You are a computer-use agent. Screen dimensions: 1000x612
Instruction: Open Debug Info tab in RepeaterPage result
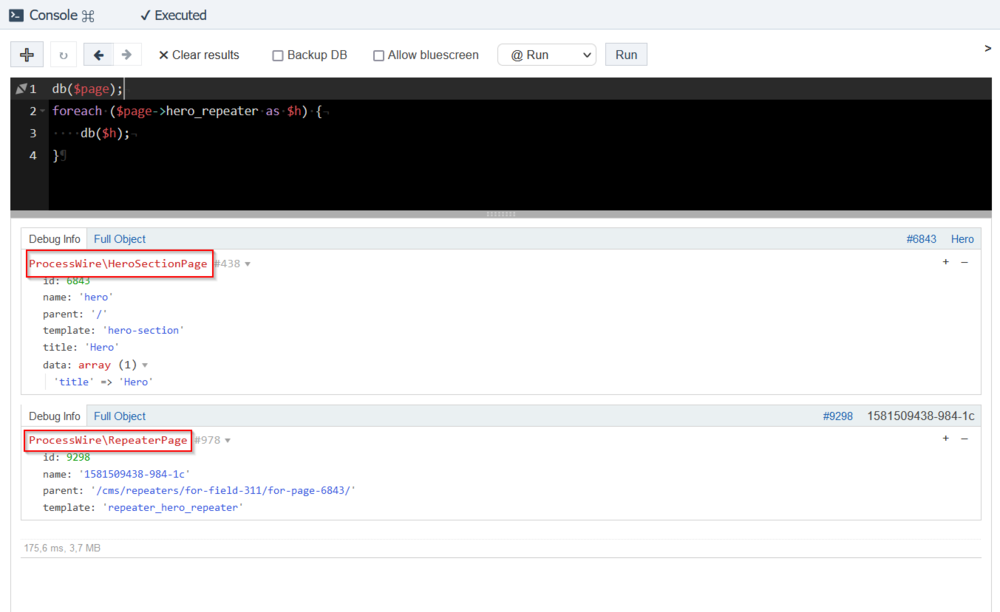click(x=54, y=416)
